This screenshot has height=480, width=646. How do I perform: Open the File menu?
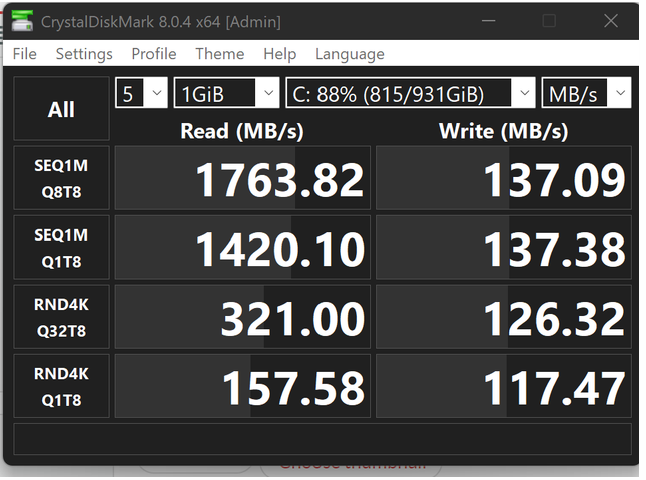24,54
